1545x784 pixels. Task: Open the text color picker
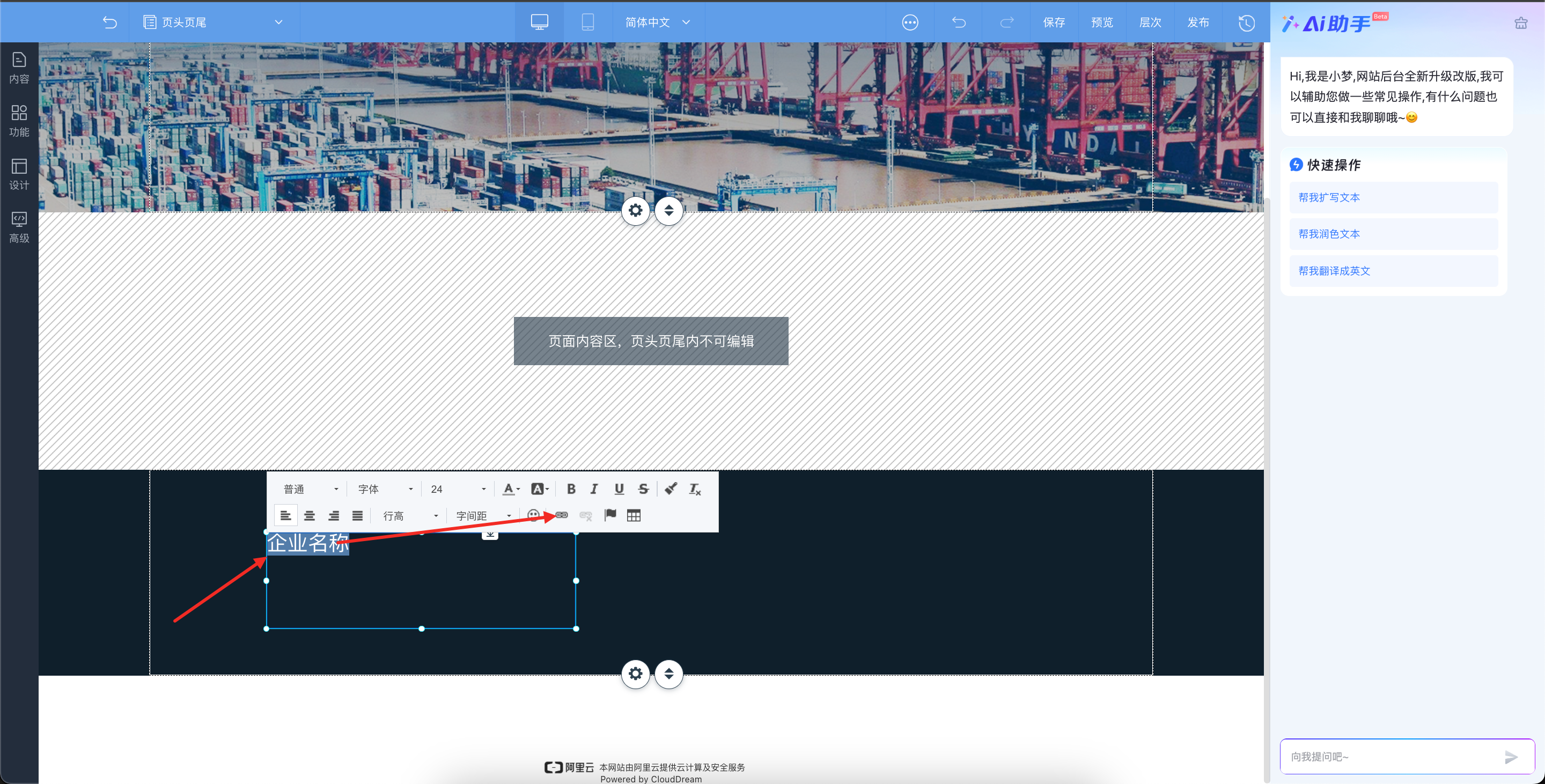(x=511, y=489)
